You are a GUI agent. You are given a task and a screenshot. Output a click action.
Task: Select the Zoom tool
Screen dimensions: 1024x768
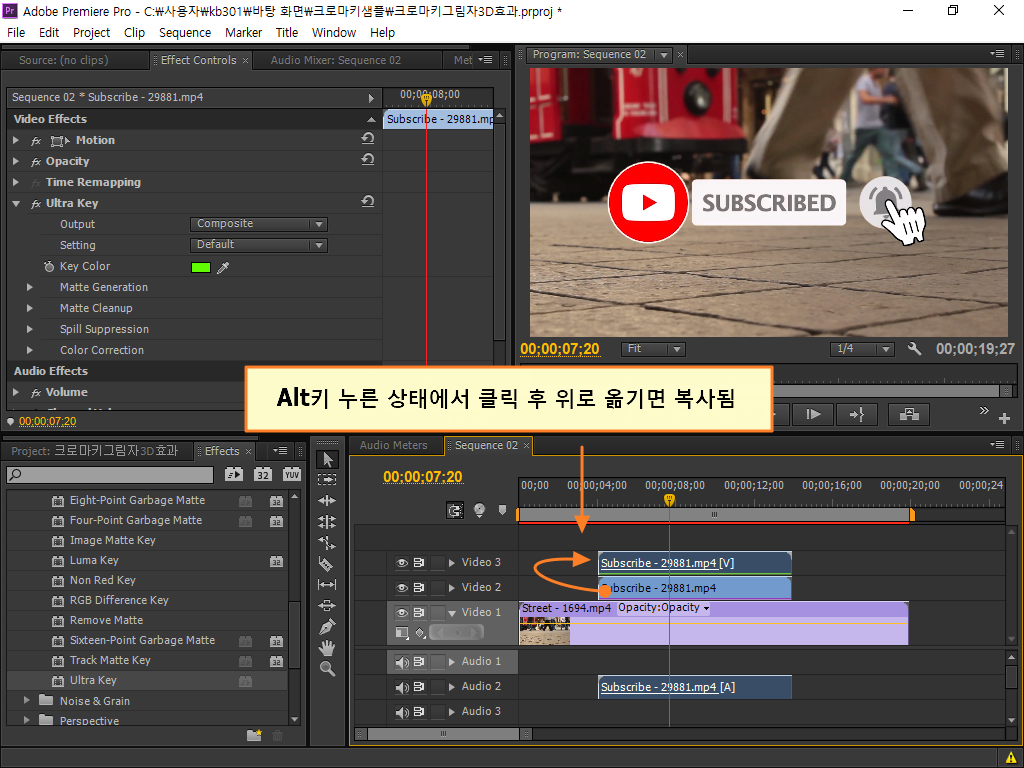coord(327,668)
